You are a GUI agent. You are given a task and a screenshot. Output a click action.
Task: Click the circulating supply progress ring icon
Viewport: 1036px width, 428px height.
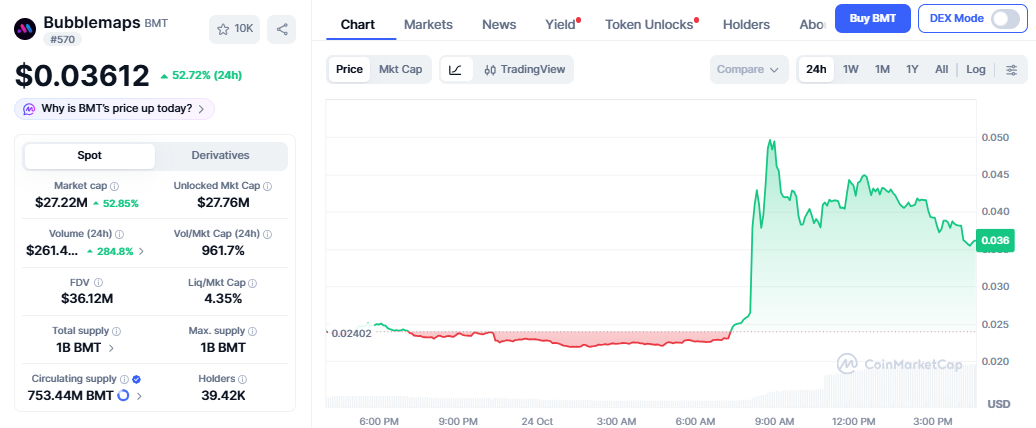pos(123,396)
